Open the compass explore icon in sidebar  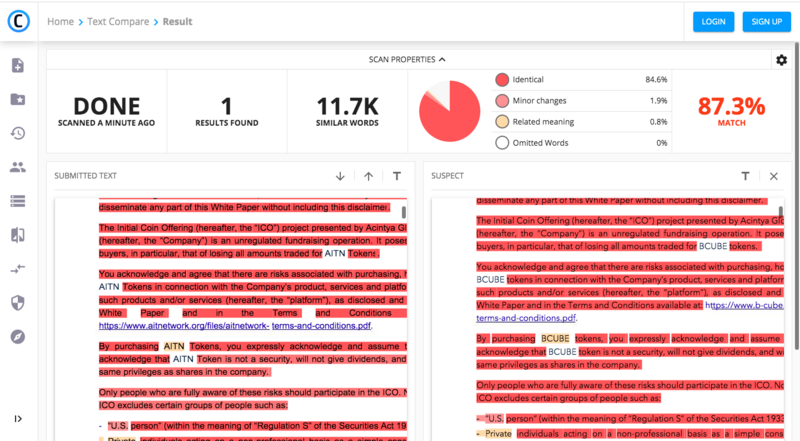tap(18, 337)
